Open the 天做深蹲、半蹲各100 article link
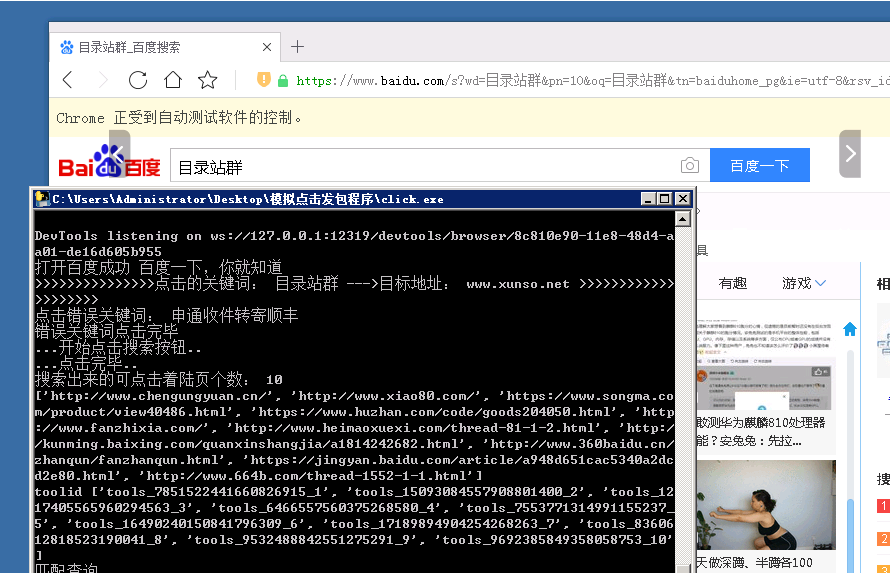Screen dimensions: 890x573 coord(755,563)
